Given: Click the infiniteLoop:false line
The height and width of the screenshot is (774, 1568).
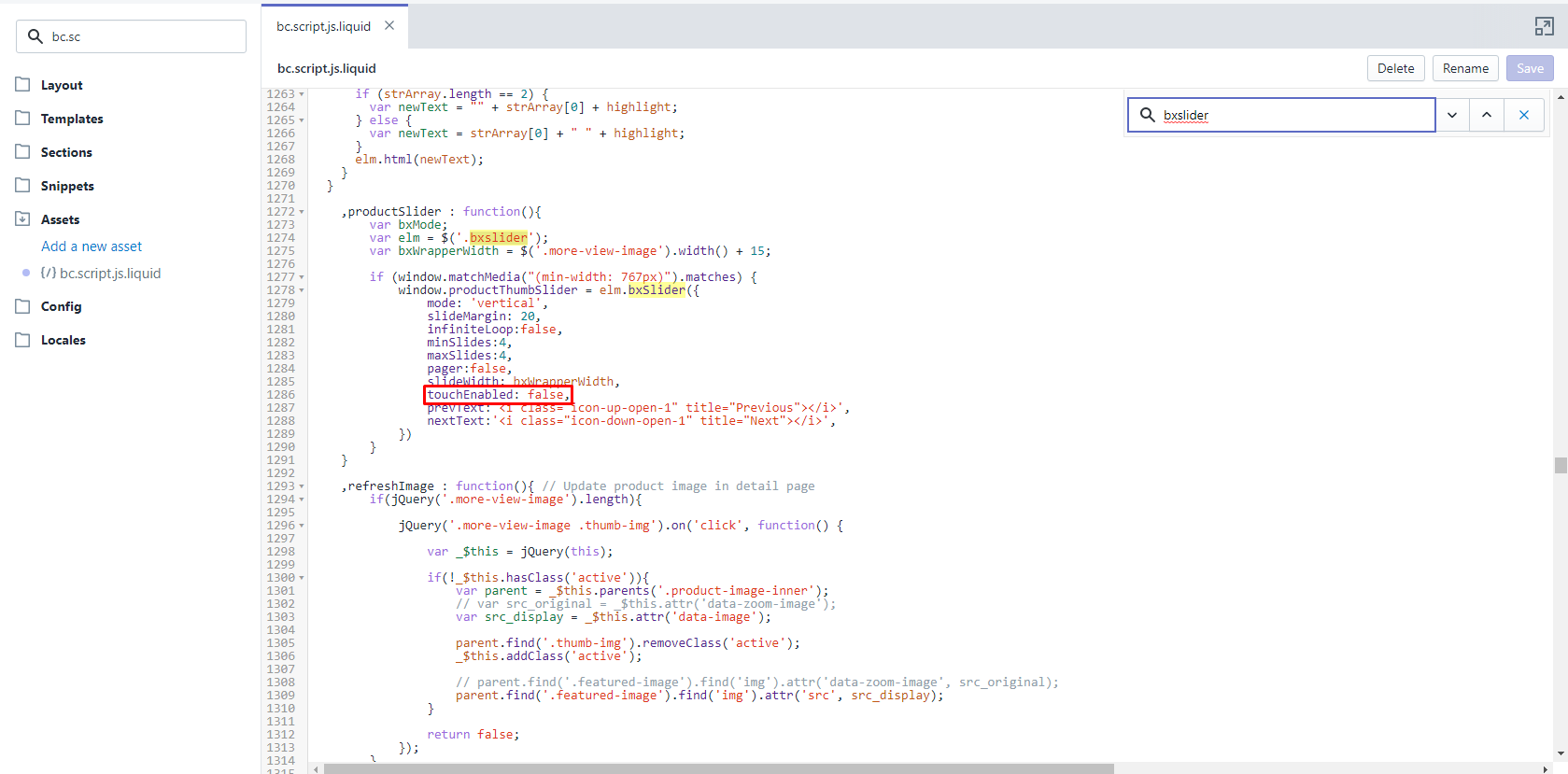Looking at the screenshot, I should 495,330.
